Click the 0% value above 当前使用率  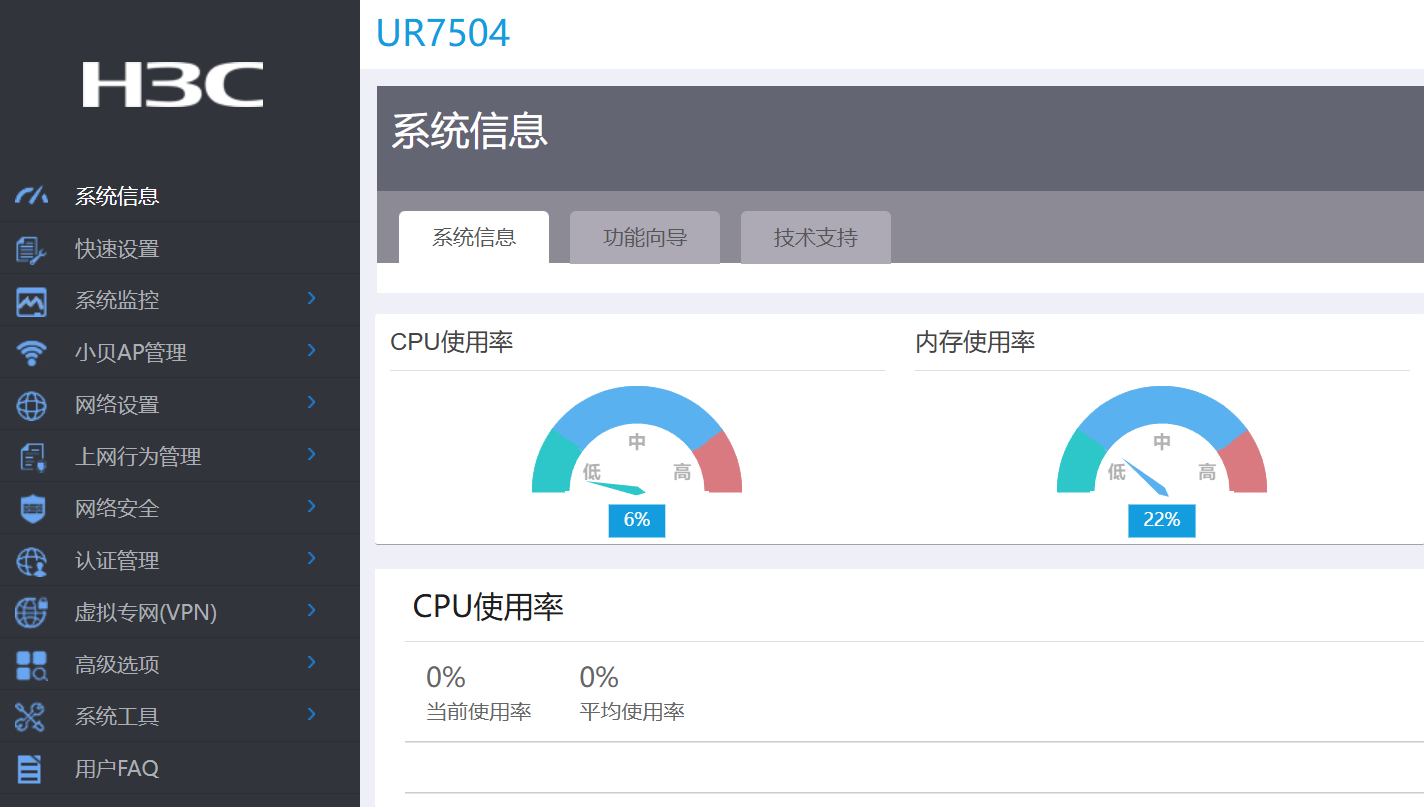pyautogui.click(x=446, y=678)
